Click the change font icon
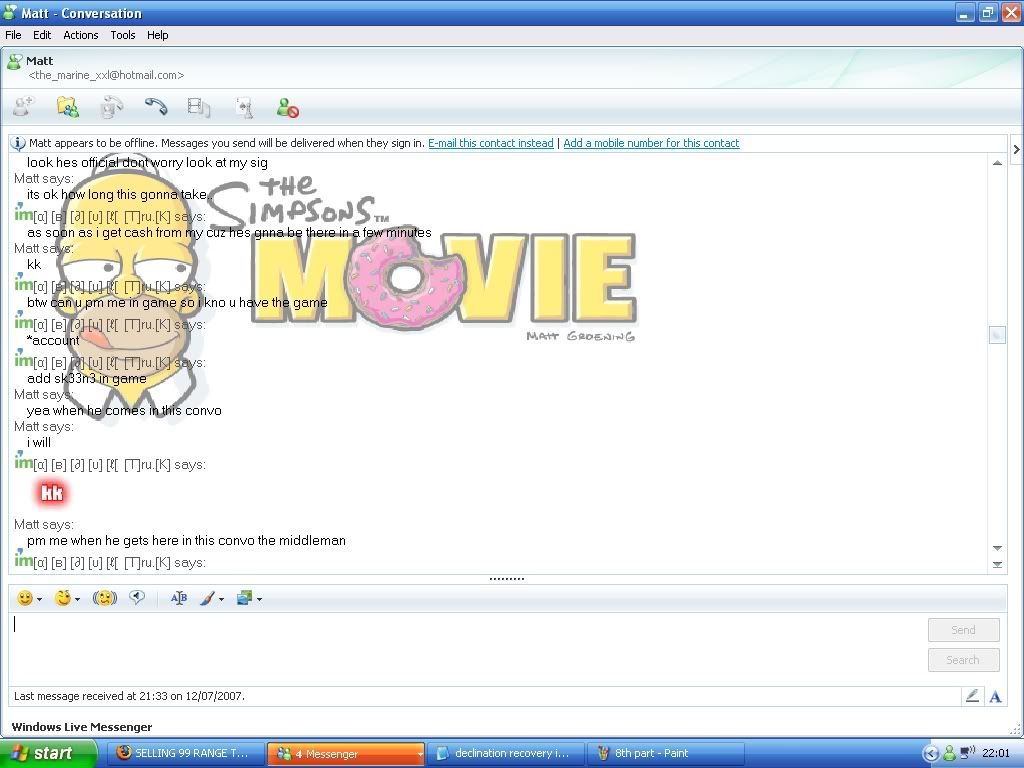Screen dimensions: 1024x768 click(179, 598)
